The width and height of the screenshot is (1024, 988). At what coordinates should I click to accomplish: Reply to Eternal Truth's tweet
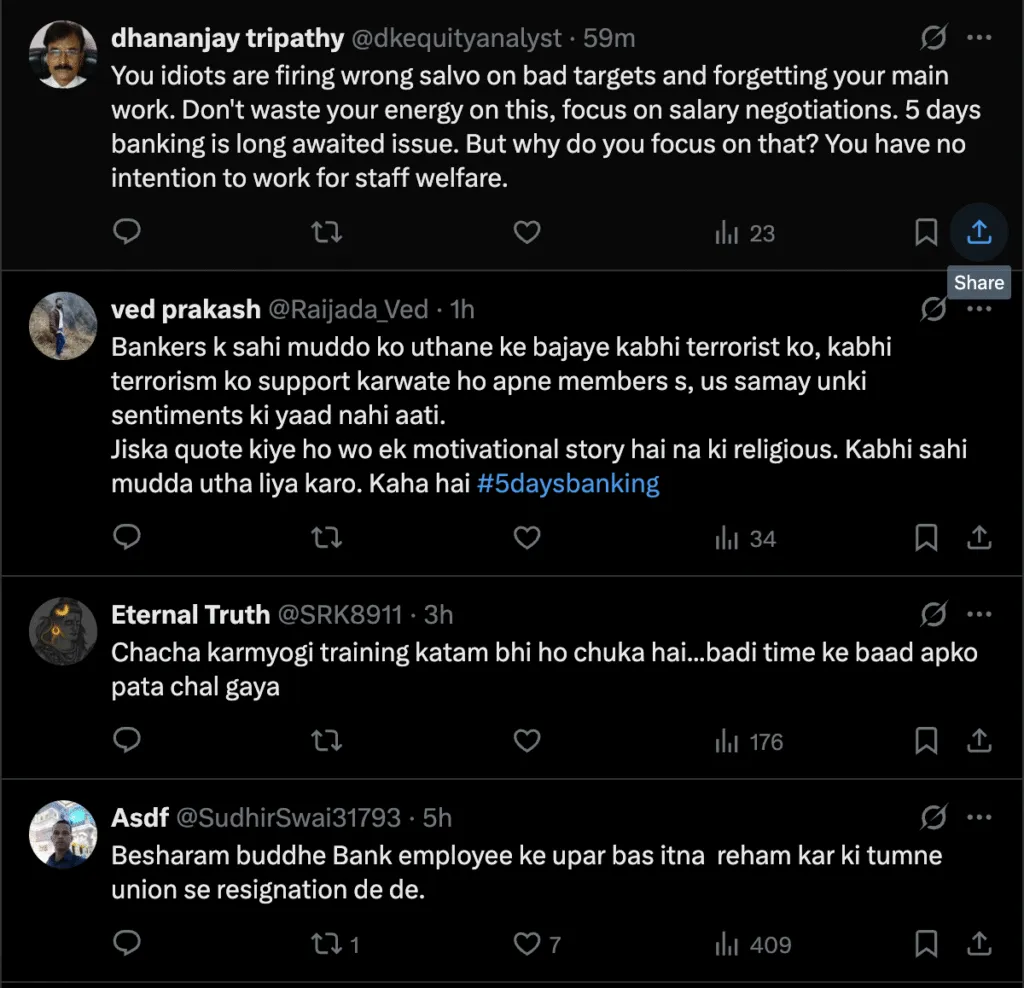click(127, 741)
